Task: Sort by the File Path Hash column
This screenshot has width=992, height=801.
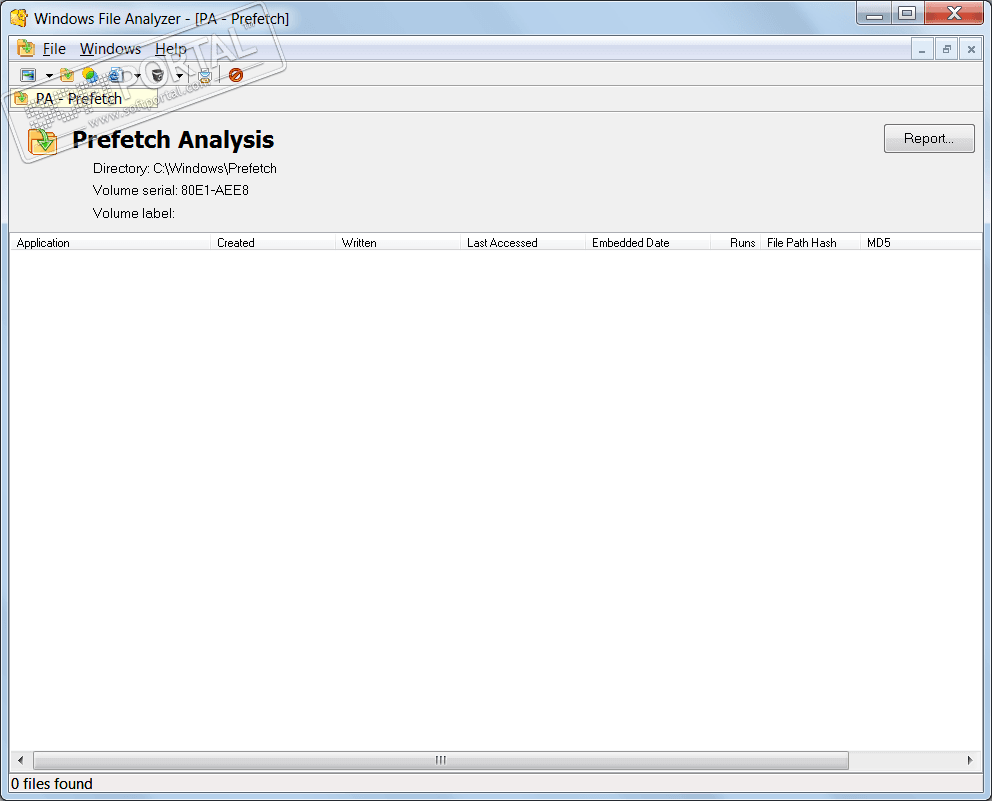Action: pos(810,243)
